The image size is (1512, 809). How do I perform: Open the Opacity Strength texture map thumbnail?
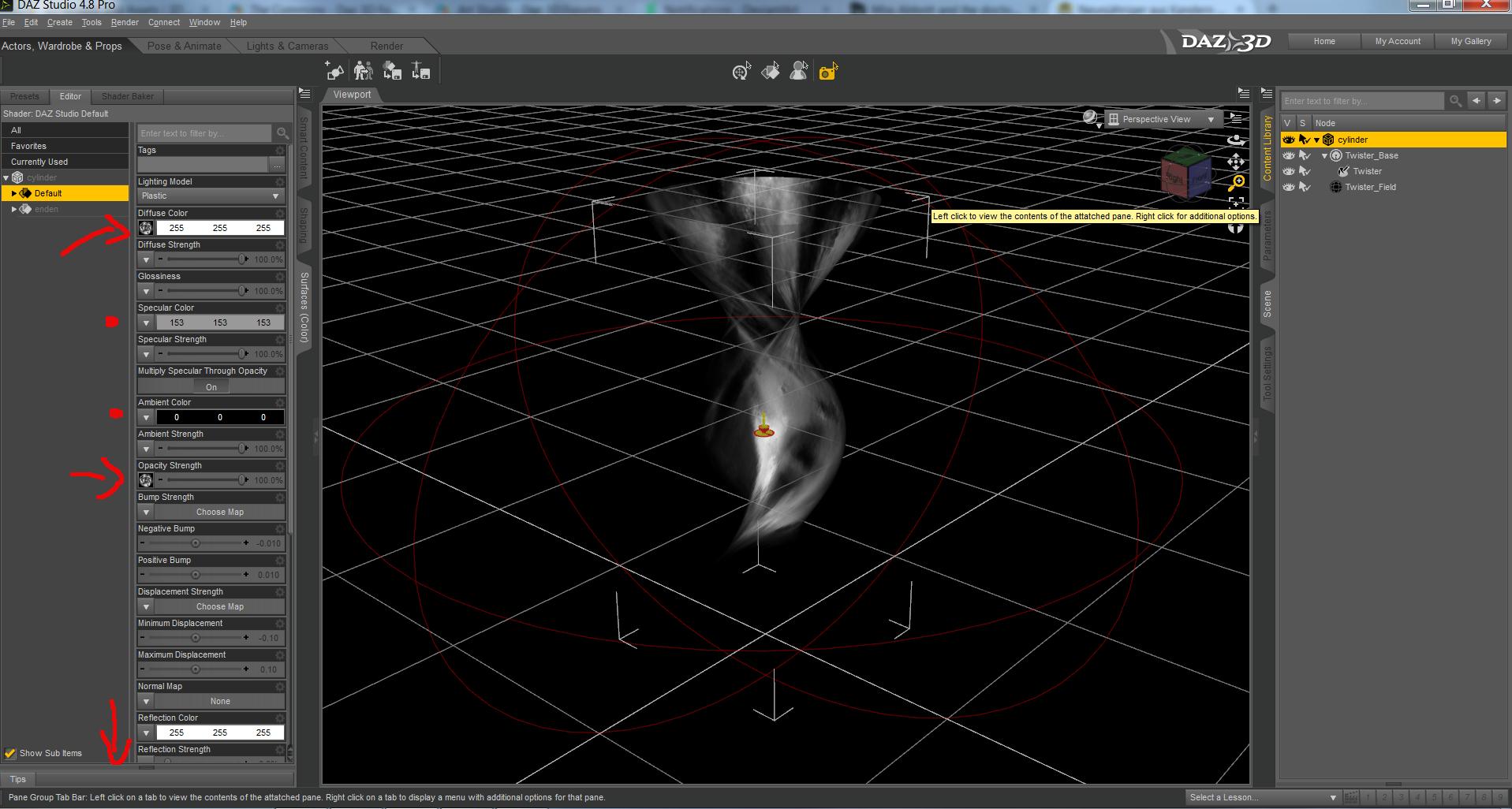pyautogui.click(x=146, y=480)
